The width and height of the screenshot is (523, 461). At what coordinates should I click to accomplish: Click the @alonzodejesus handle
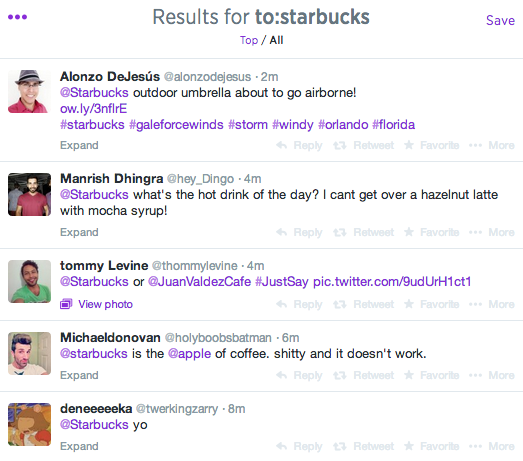tap(207, 77)
